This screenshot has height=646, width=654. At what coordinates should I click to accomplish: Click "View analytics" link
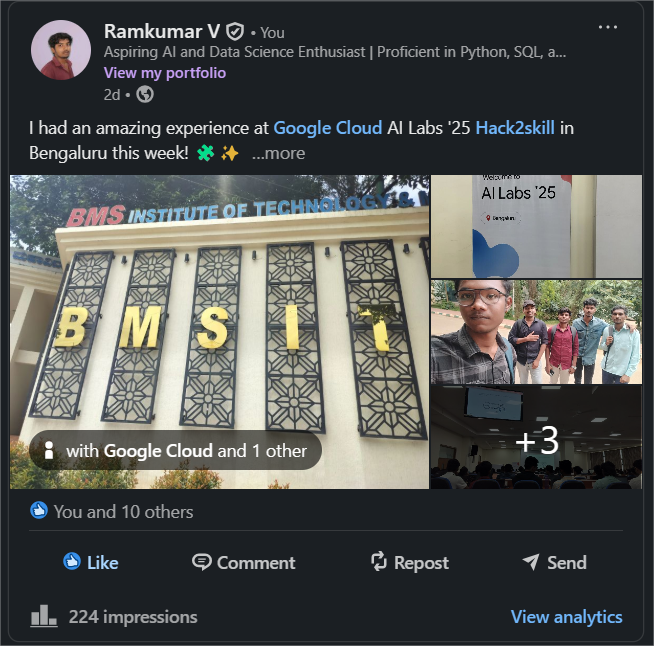566,616
